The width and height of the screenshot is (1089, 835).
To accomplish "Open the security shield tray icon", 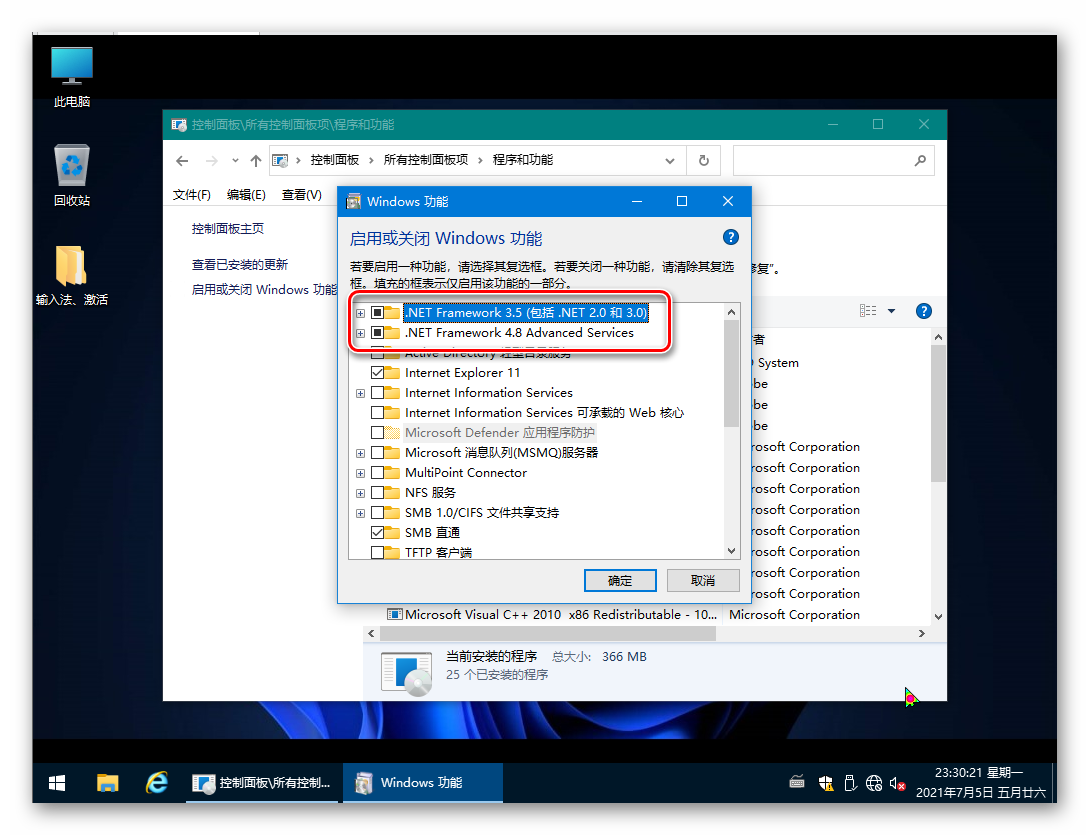I will point(826,783).
